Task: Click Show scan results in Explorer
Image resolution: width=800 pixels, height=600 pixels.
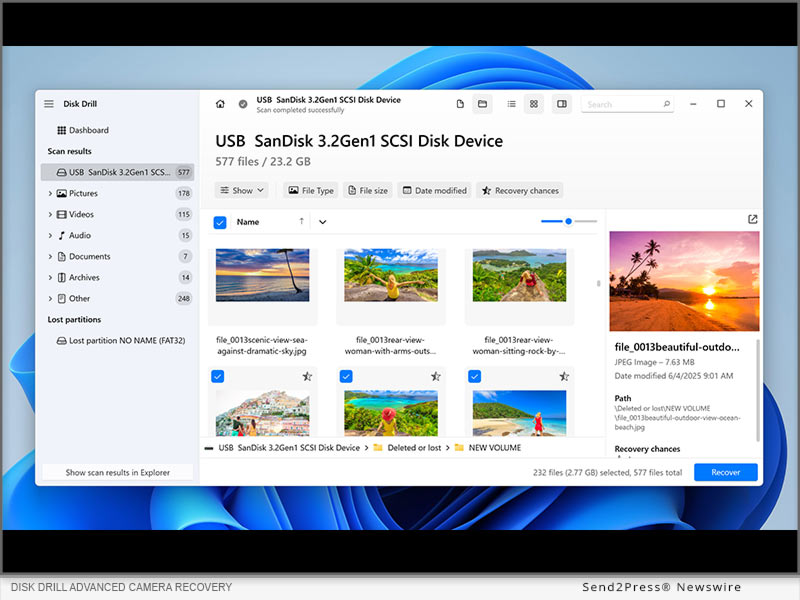Action: [117, 472]
